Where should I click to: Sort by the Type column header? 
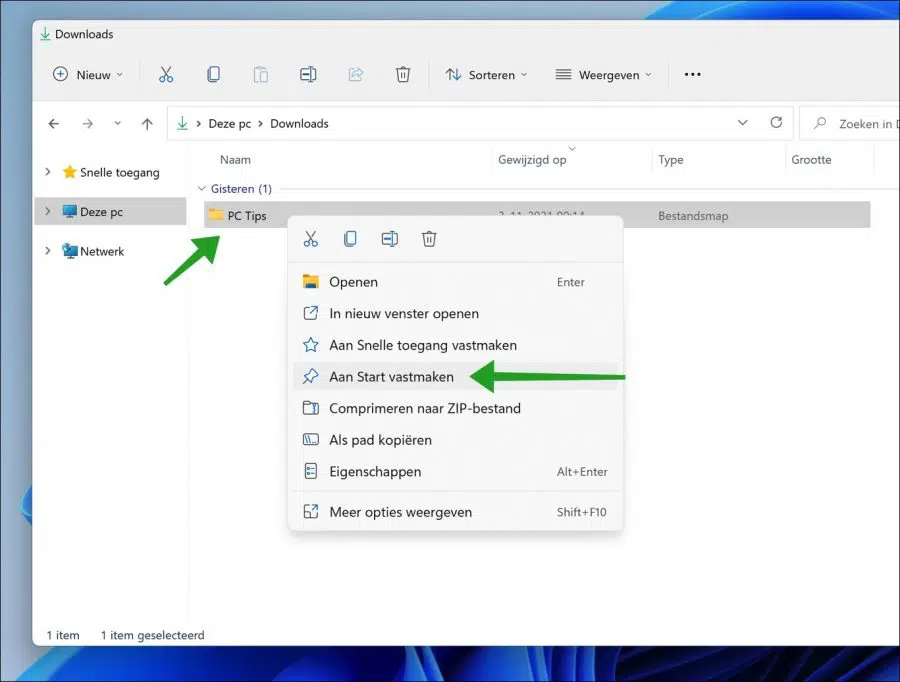pyautogui.click(x=671, y=160)
